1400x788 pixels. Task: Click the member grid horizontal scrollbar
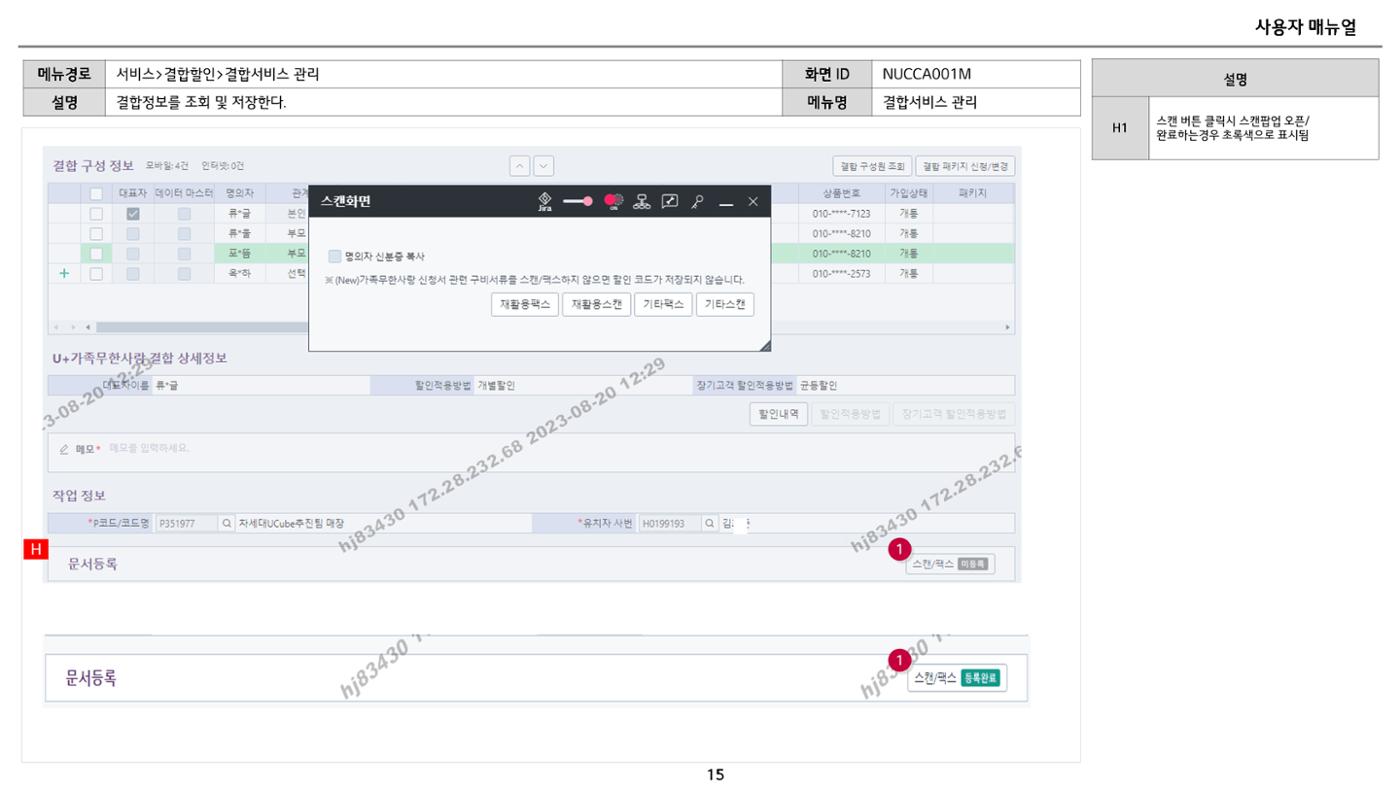200,327
